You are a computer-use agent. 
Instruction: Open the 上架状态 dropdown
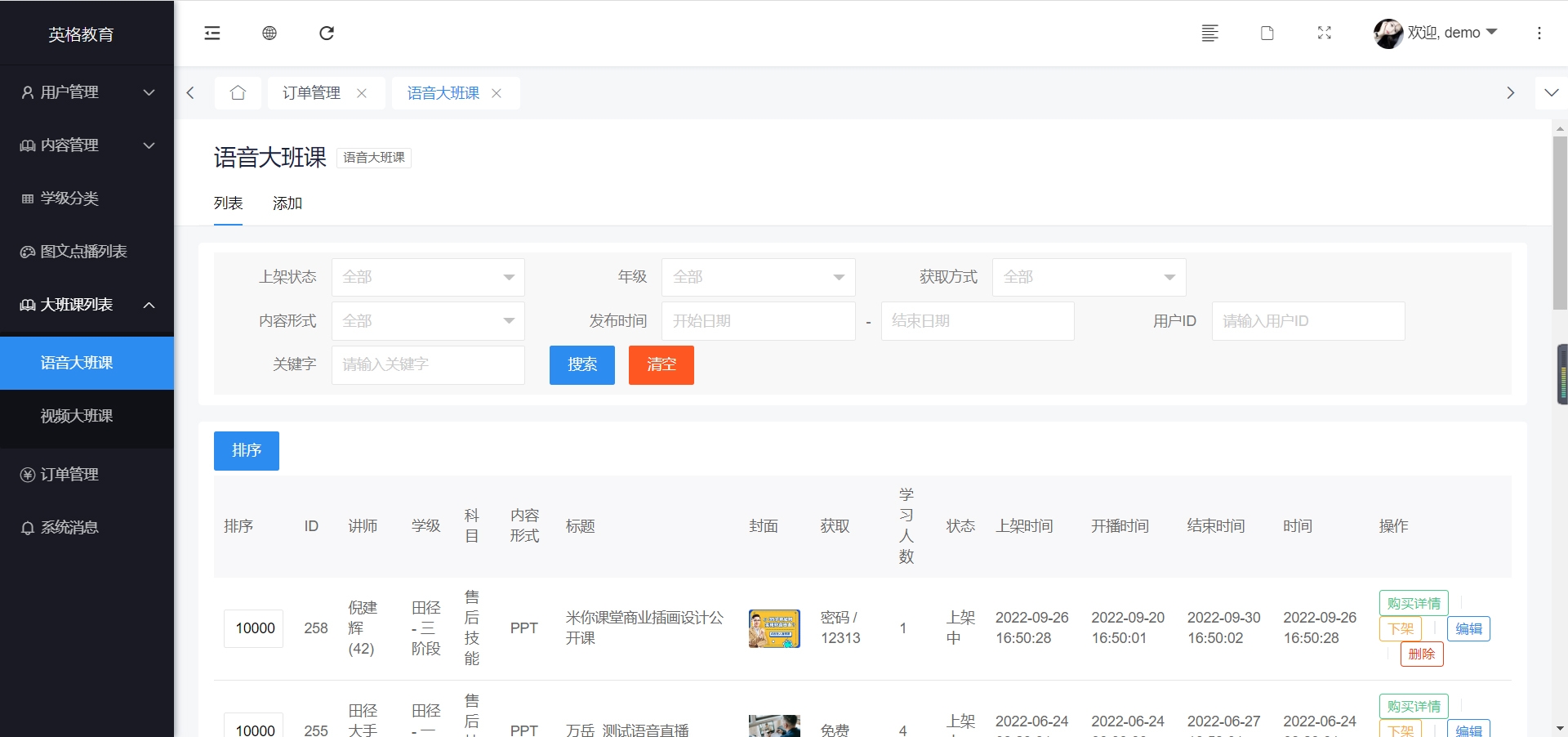coord(428,277)
